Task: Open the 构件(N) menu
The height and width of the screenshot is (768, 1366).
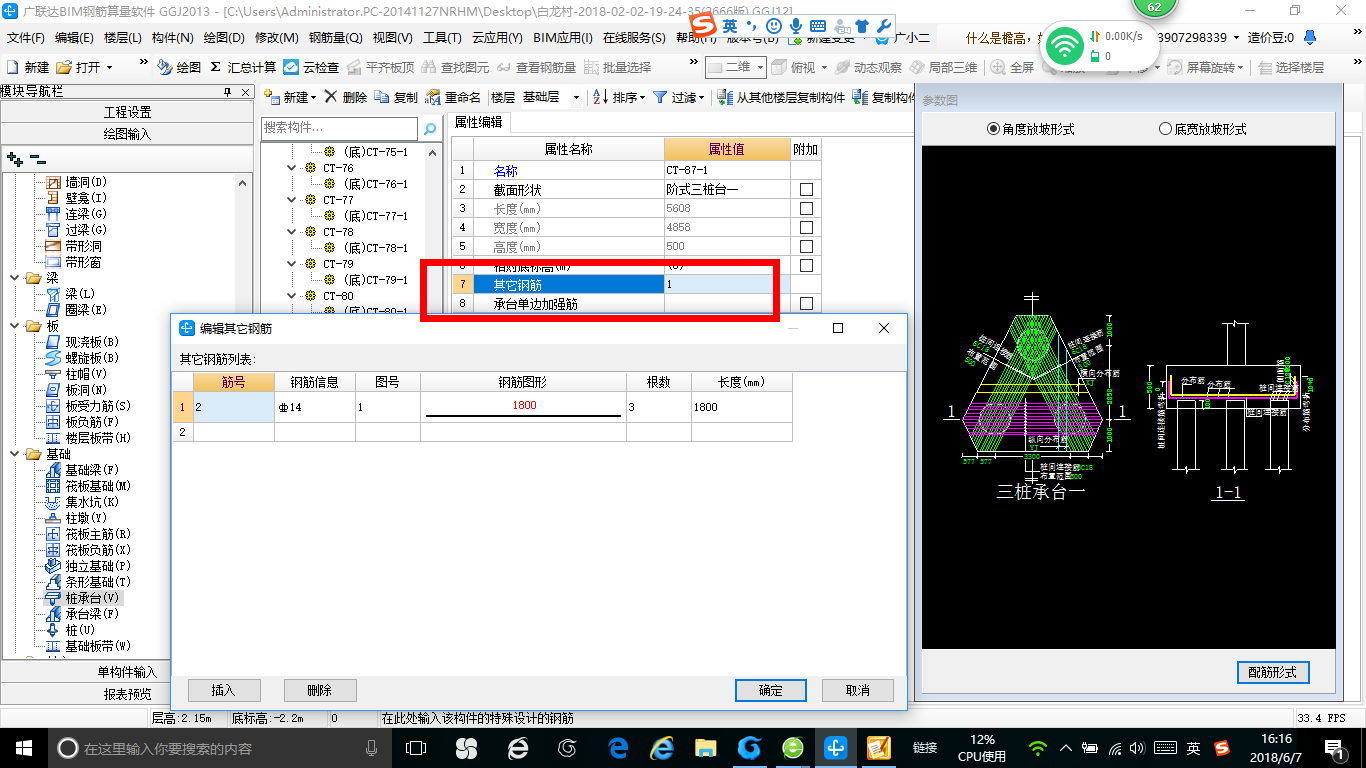Action: [172, 38]
